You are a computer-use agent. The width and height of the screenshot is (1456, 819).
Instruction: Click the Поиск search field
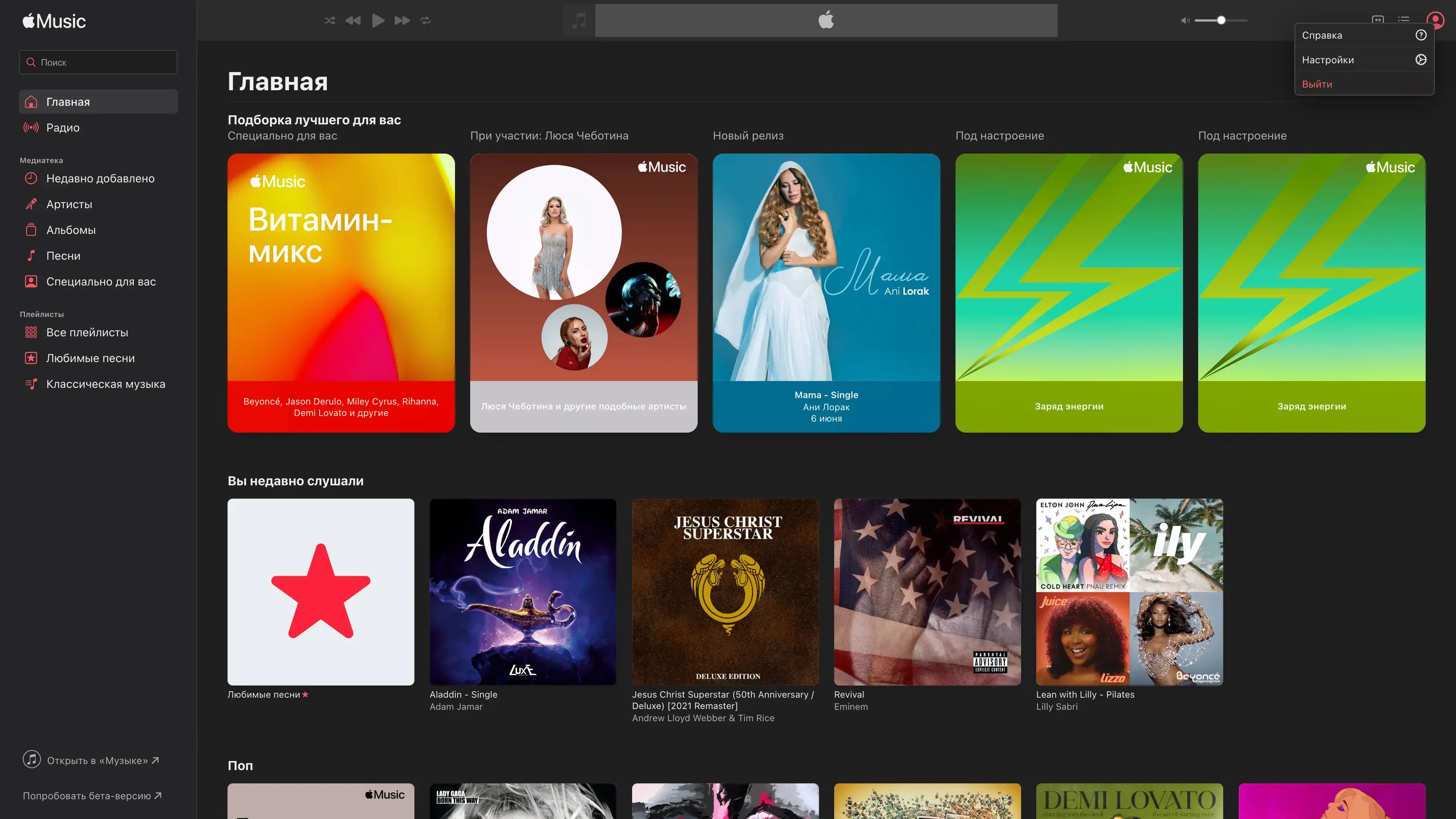(x=98, y=62)
